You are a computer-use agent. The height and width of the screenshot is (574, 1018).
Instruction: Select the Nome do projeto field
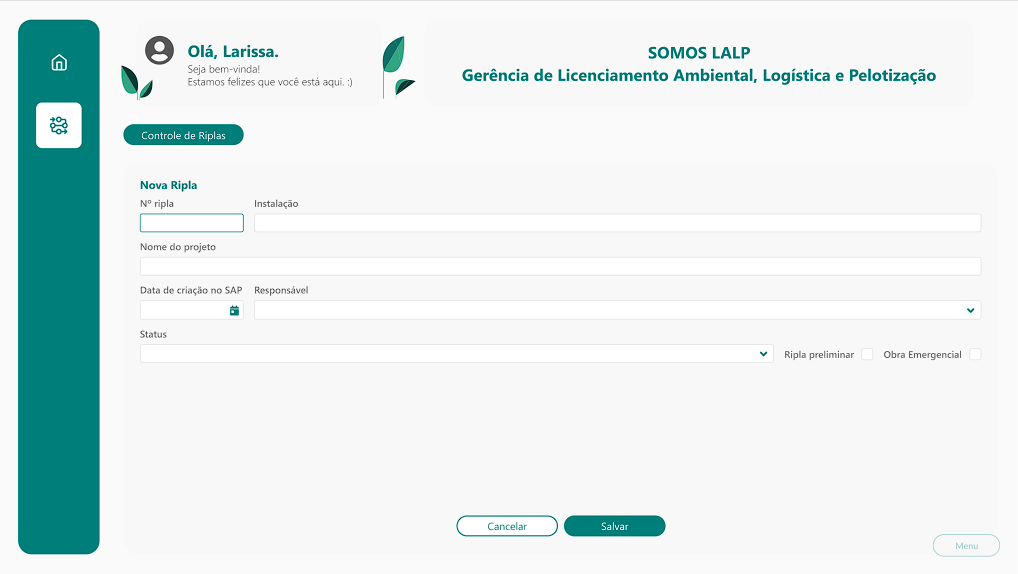coord(560,266)
